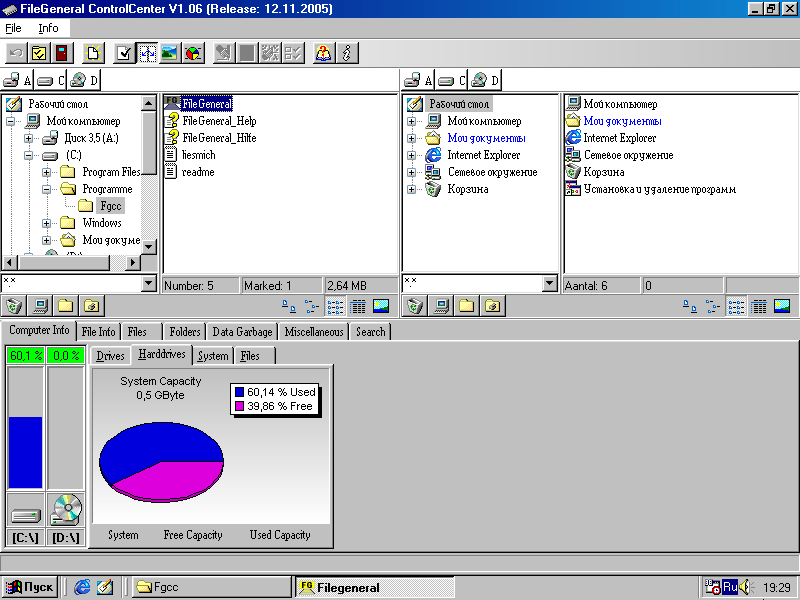Select CD drive D in left pane

pos(84,80)
